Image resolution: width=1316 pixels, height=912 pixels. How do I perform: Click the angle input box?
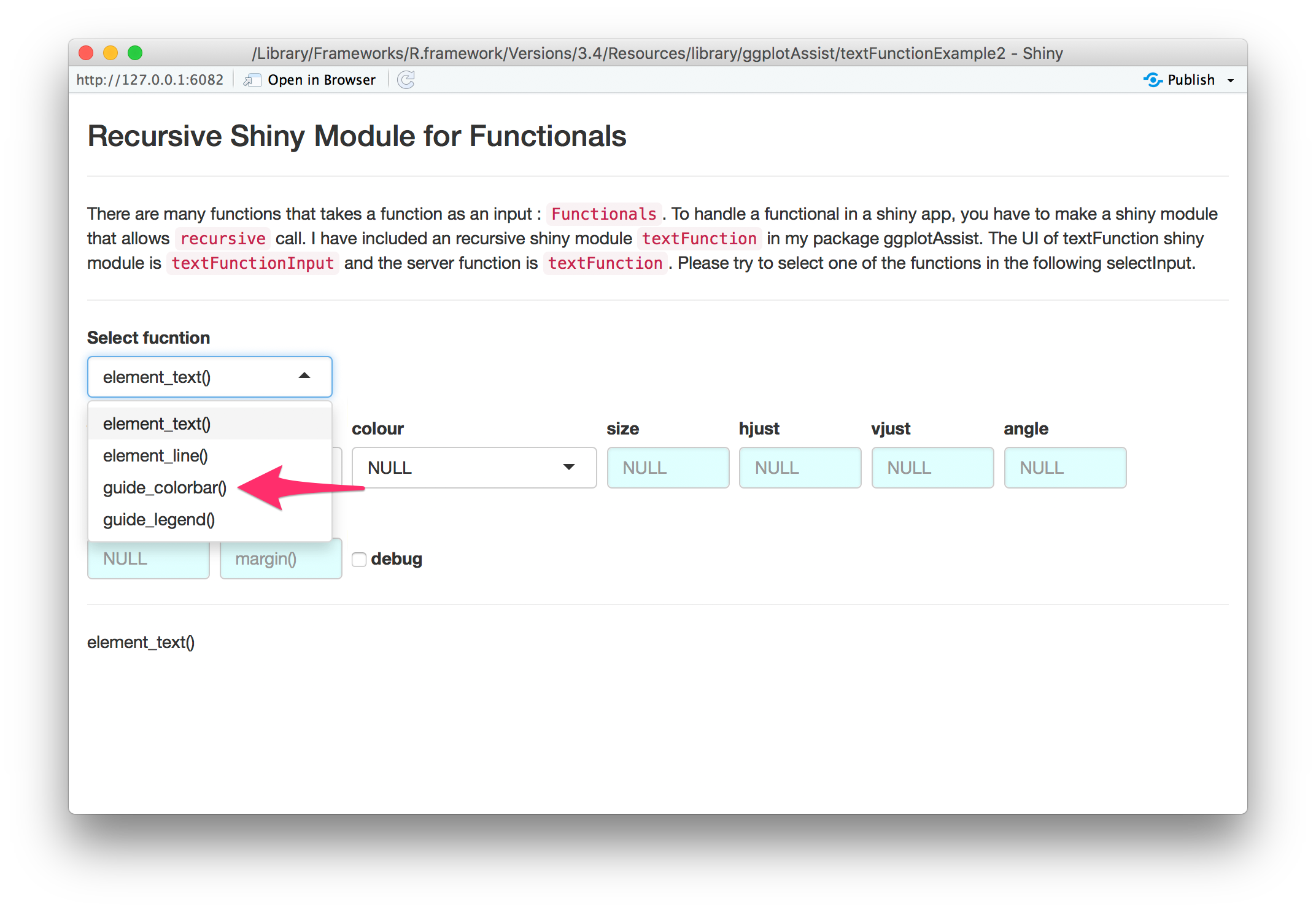pos(1064,468)
